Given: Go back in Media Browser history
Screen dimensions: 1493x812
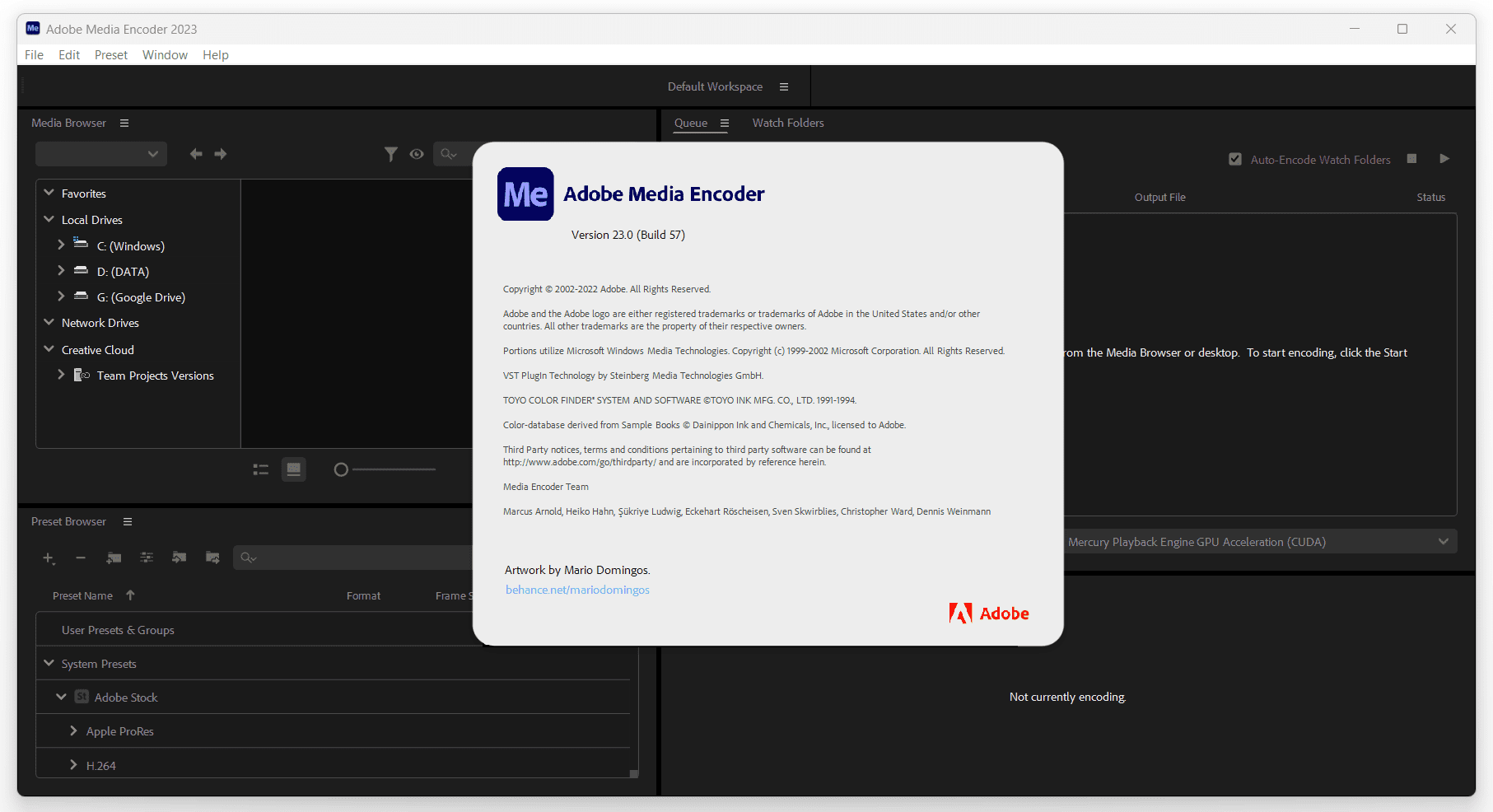Looking at the screenshot, I should point(196,154).
